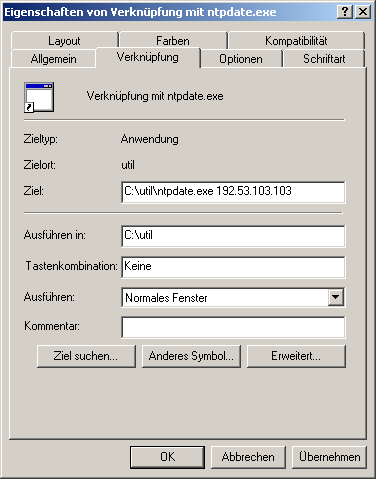Open the Erweitert... settings button
The height and width of the screenshot is (479, 376).
pos(296,356)
